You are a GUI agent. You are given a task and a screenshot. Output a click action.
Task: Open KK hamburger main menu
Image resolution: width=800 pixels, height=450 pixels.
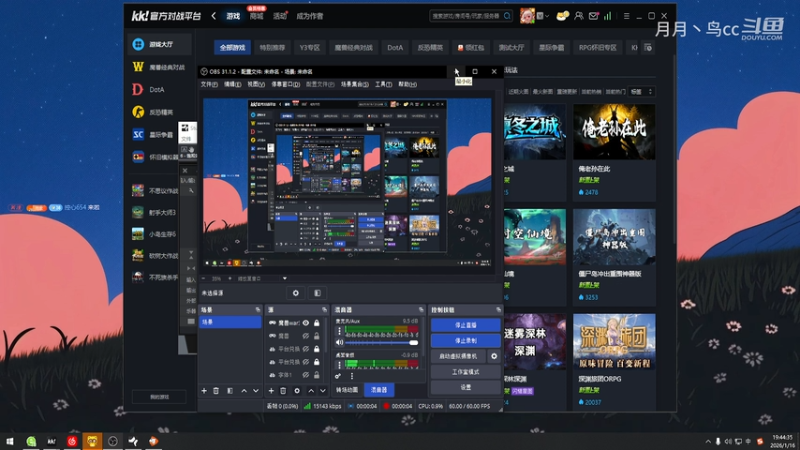coord(627,16)
